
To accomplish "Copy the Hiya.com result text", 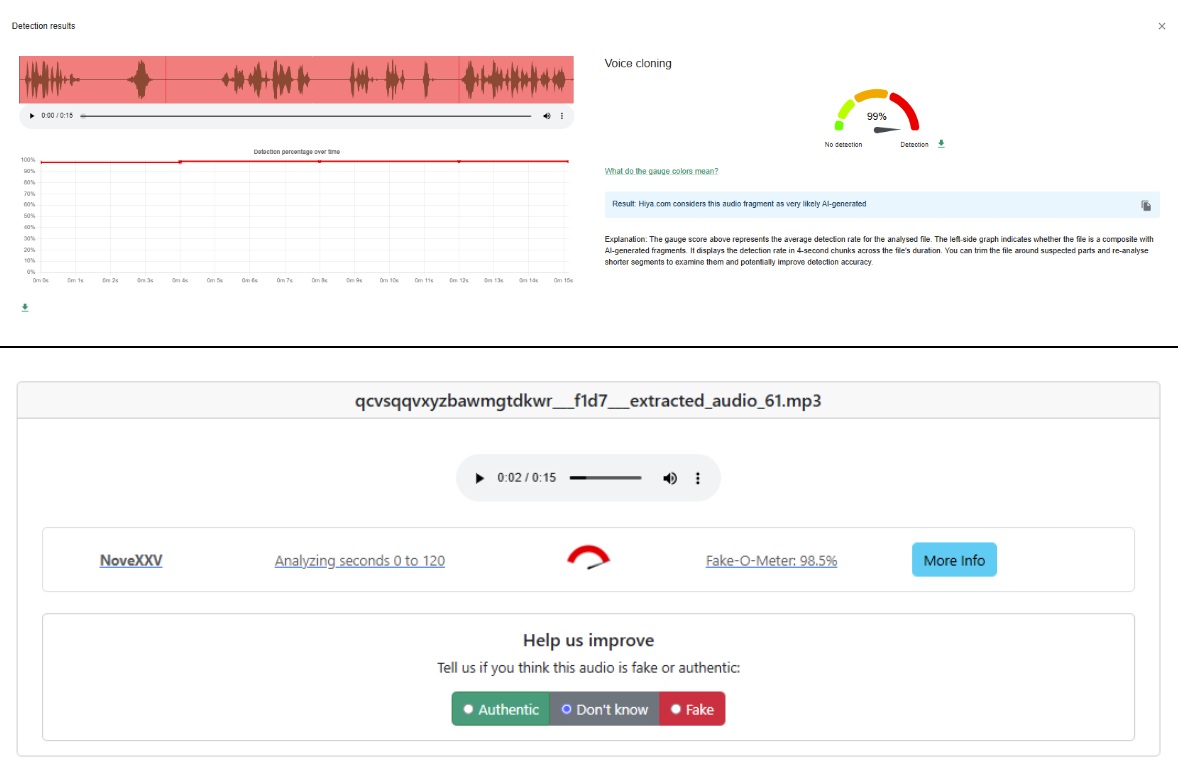I will click(x=1146, y=205).
